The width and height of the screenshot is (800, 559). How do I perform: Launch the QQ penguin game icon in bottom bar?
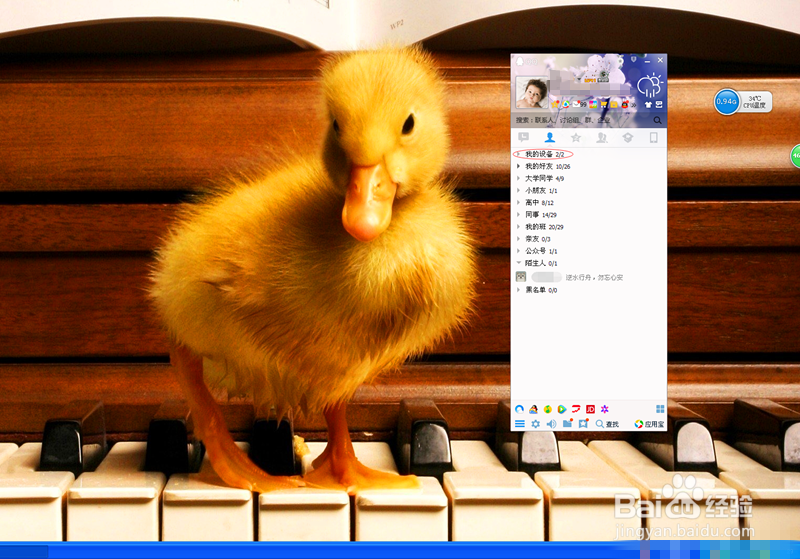[x=534, y=409]
